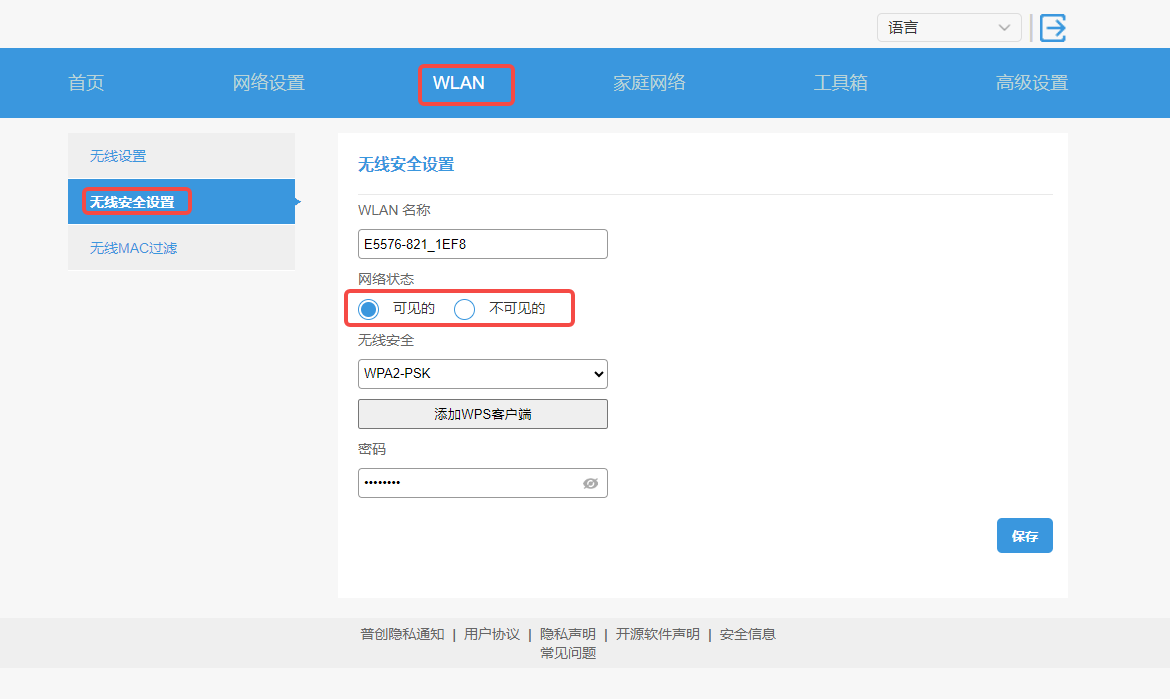Toggle password visibility eye icon
Image resolution: width=1170 pixels, height=699 pixels.
[590, 483]
